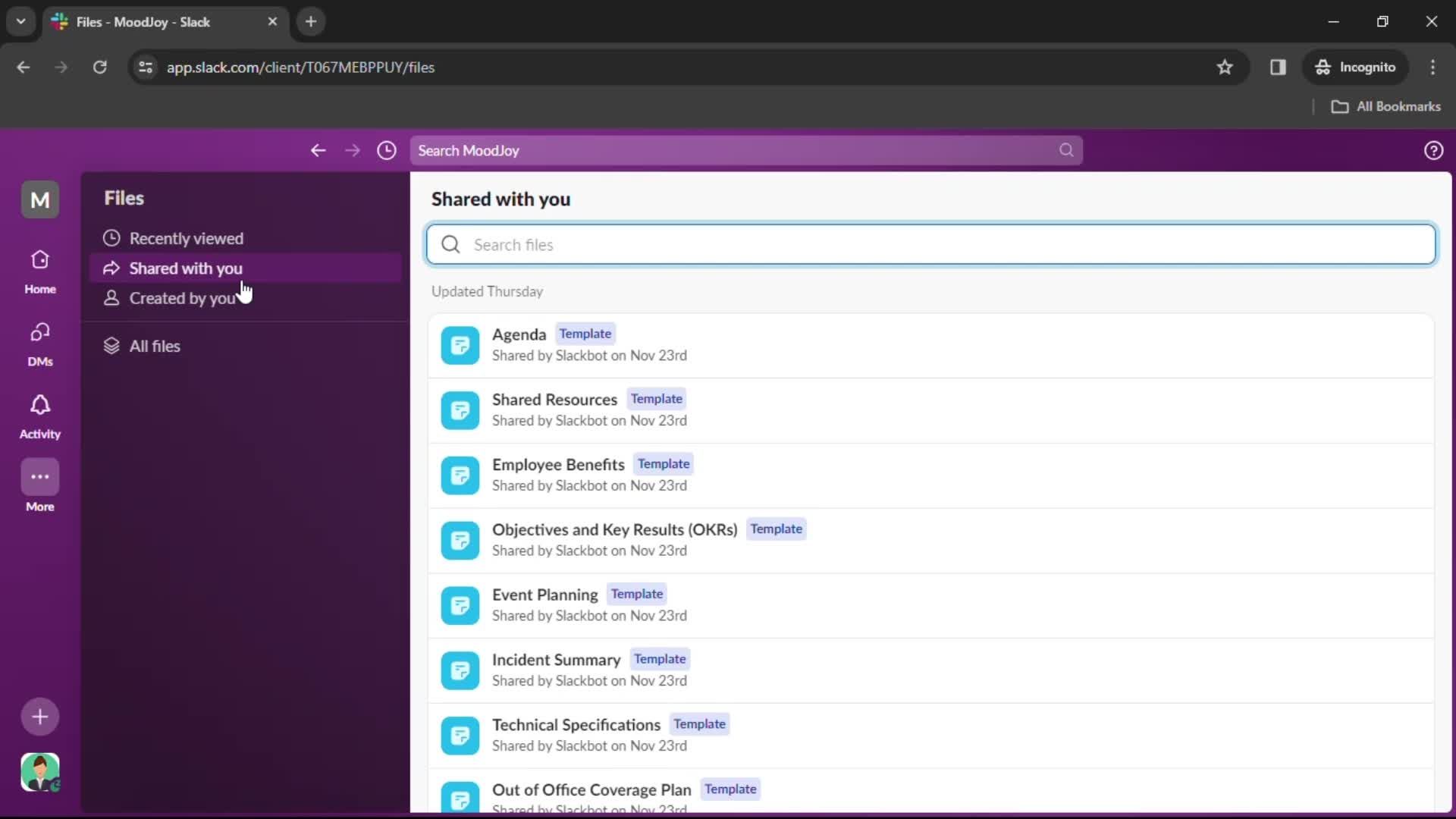Select Recently viewed files section
Screen dimensions: 1456x819
(x=186, y=238)
